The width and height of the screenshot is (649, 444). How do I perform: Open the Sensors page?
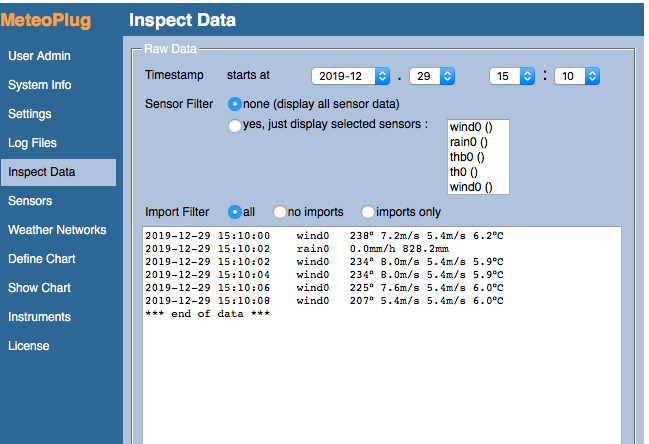(30, 201)
